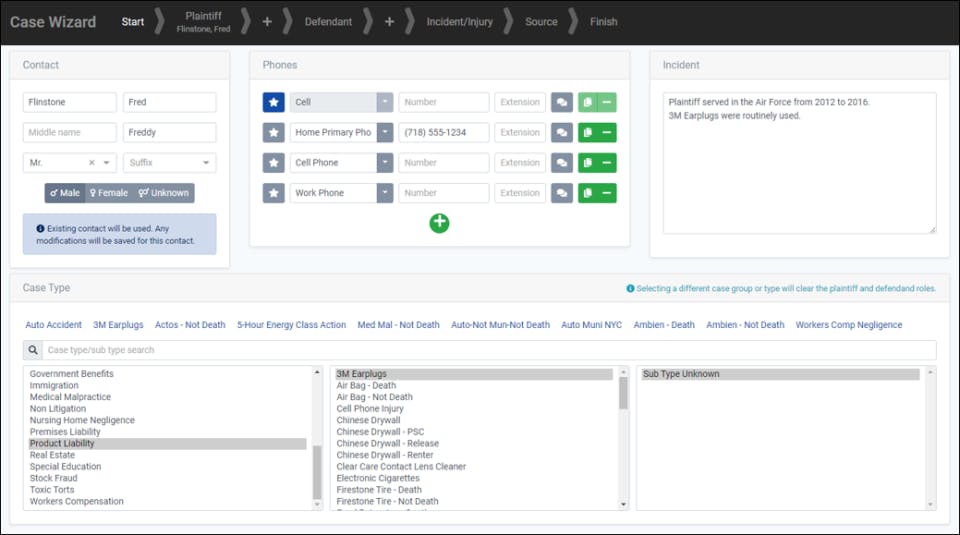
Task: Select Chinese Drywall - PSC case type
Action: click(474, 432)
